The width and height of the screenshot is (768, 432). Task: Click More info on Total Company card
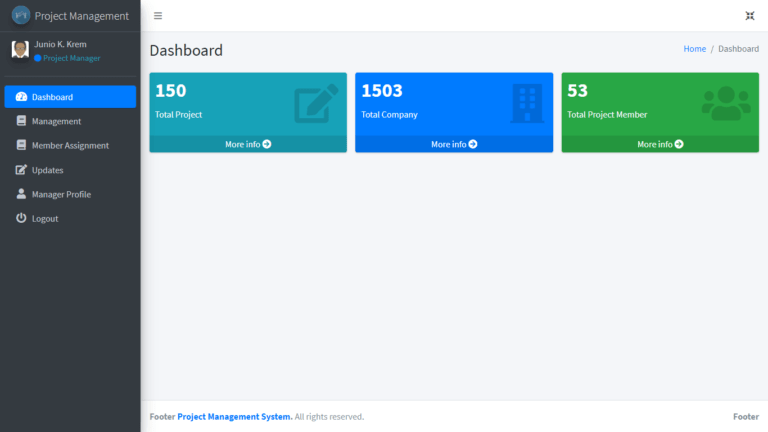[x=454, y=144]
